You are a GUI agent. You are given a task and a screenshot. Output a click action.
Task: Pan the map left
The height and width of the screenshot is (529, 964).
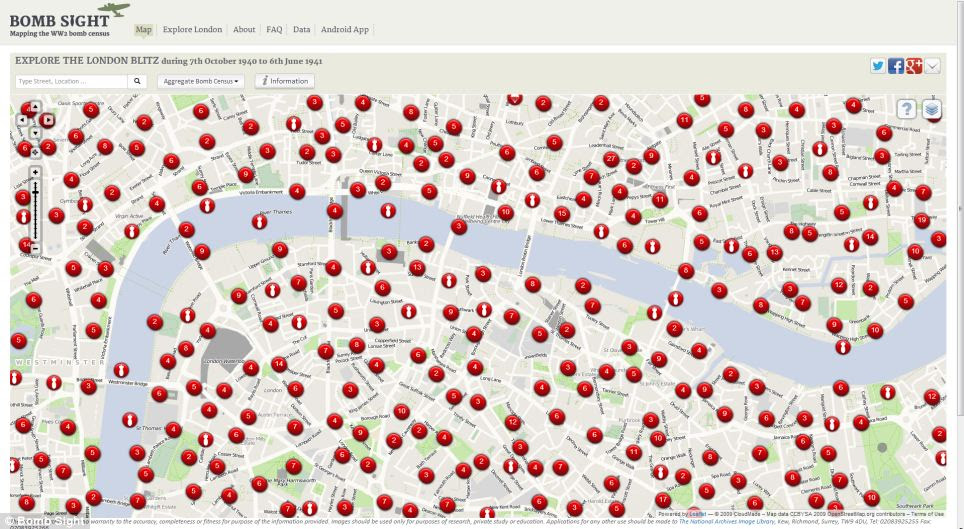pyautogui.click(x=22, y=120)
